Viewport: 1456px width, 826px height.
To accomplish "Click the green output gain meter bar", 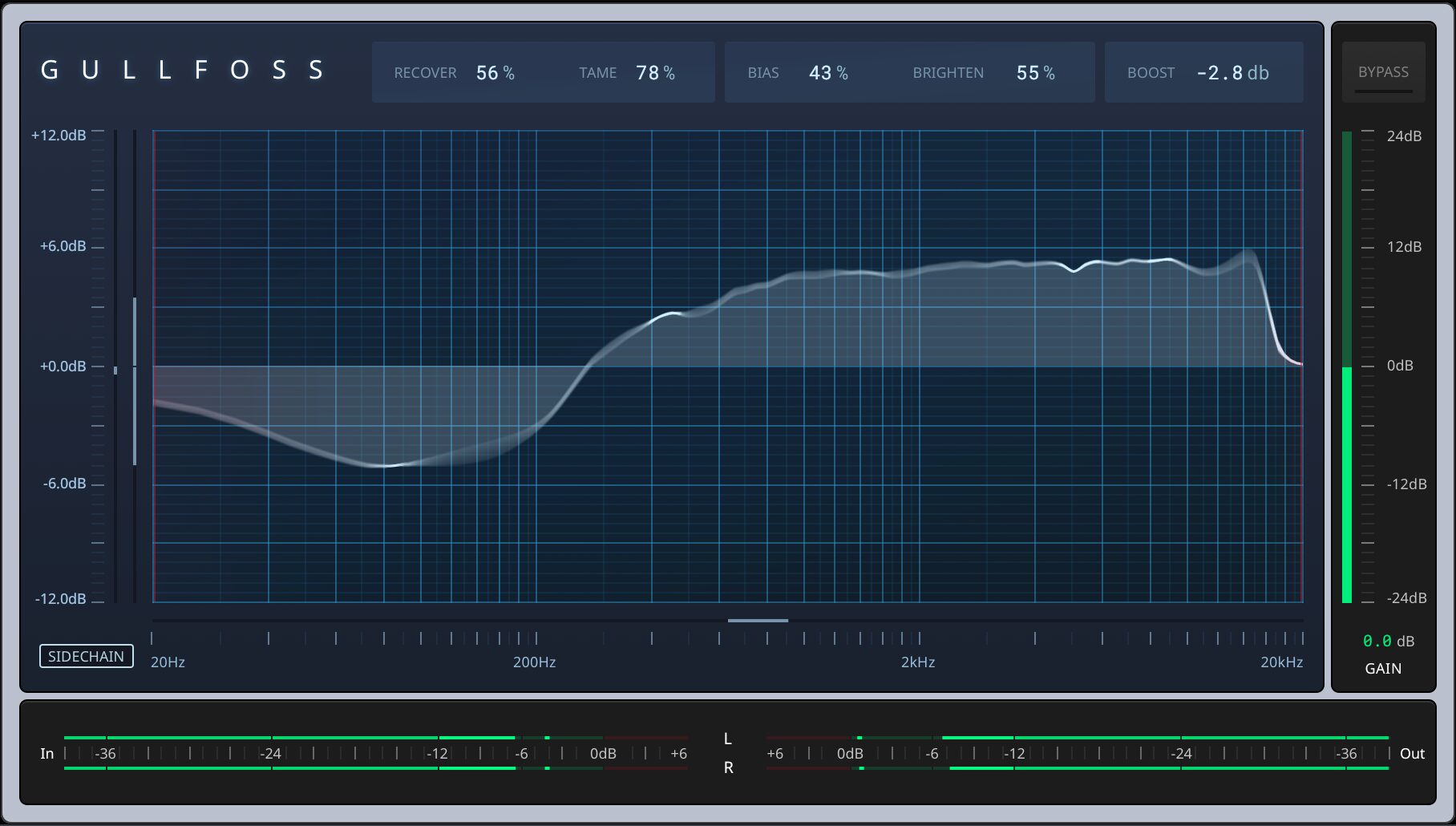I will (1347, 484).
